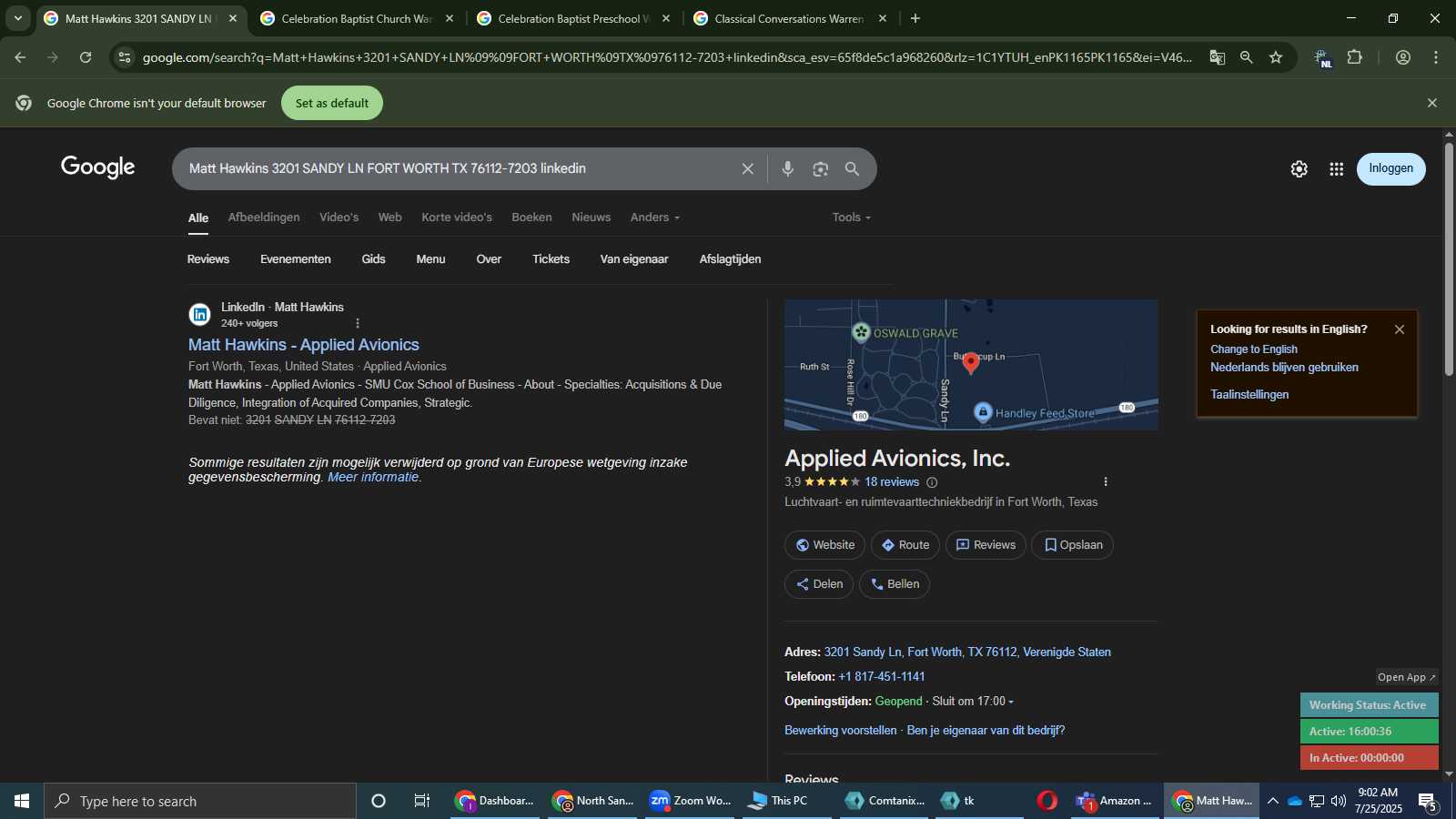The image size is (1456, 819).
Task: Dismiss the default browser notification bar
Action: [x=1432, y=103]
